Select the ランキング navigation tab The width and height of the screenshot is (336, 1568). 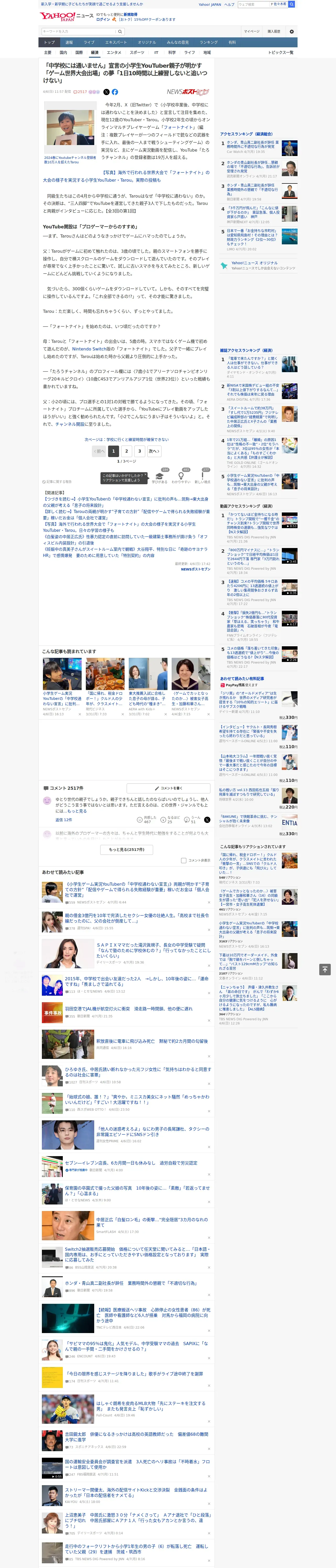[x=209, y=43]
